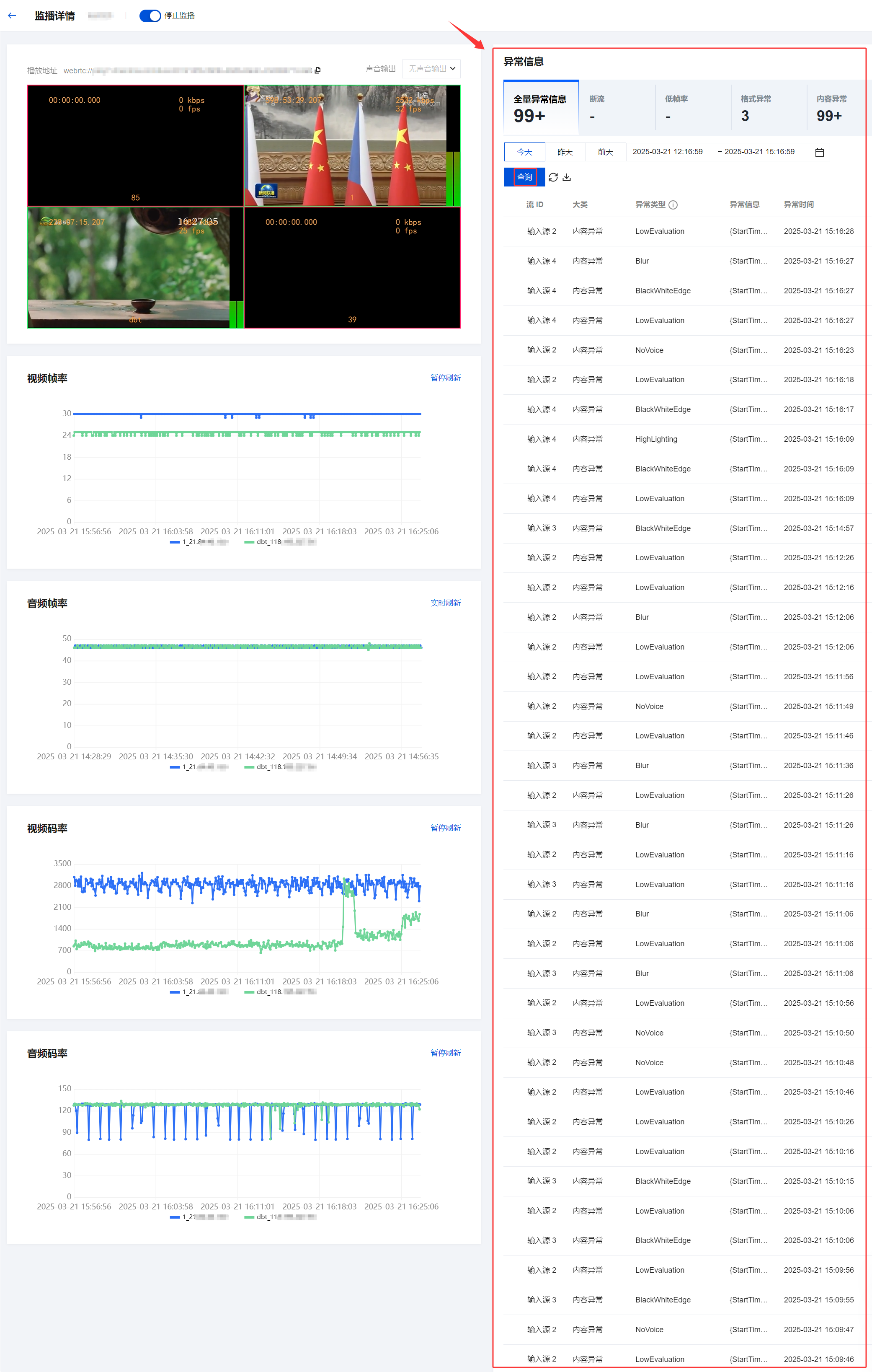Click NoVoice in the 15:11:49 row
The width and height of the screenshot is (872, 1372).
click(649, 707)
